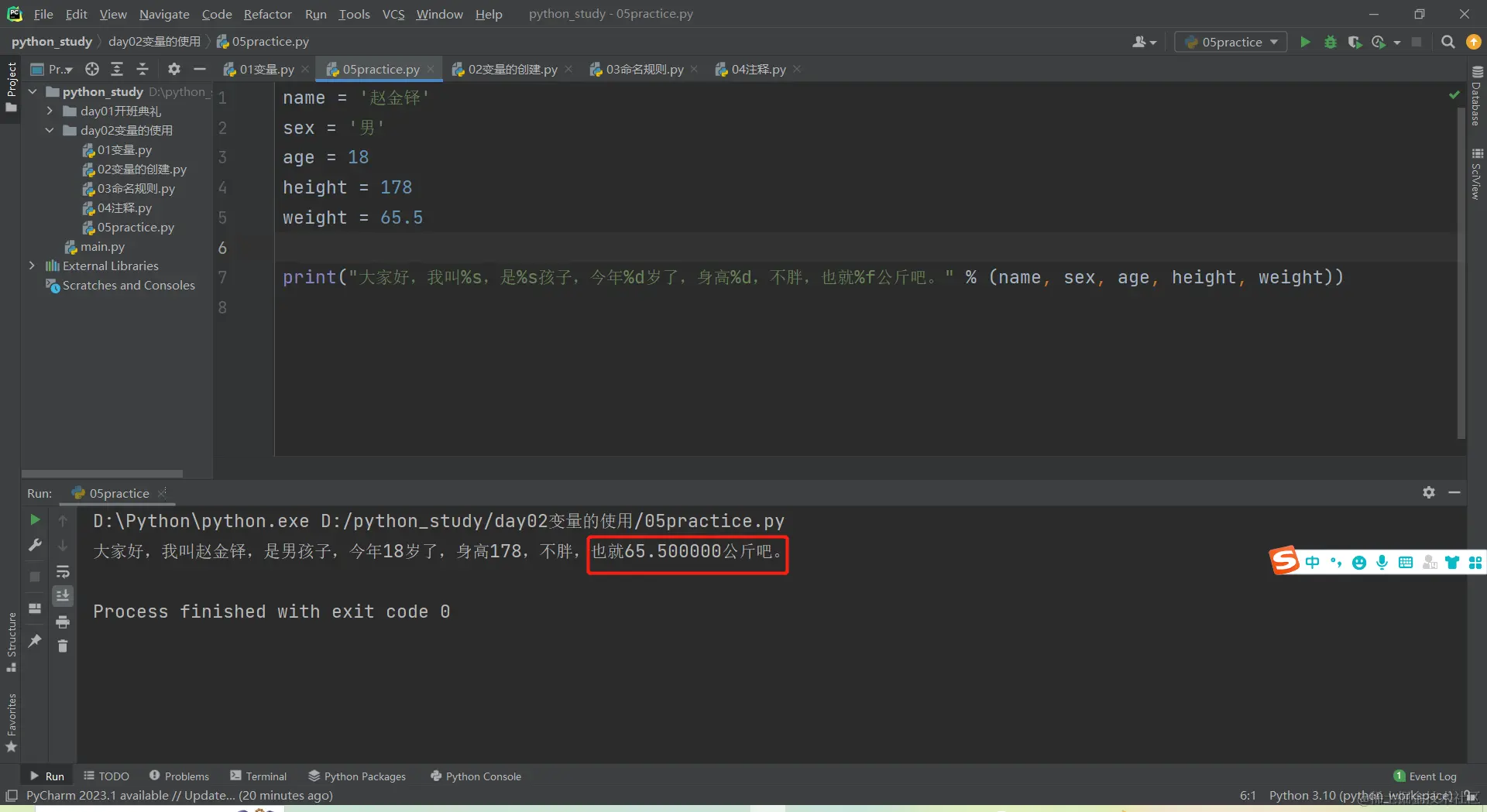
Task: Click the wrench icon in Run panel
Action: click(x=35, y=545)
